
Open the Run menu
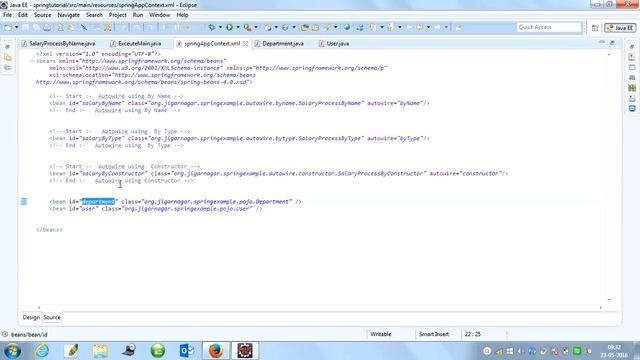pyautogui.click(x=138, y=15)
